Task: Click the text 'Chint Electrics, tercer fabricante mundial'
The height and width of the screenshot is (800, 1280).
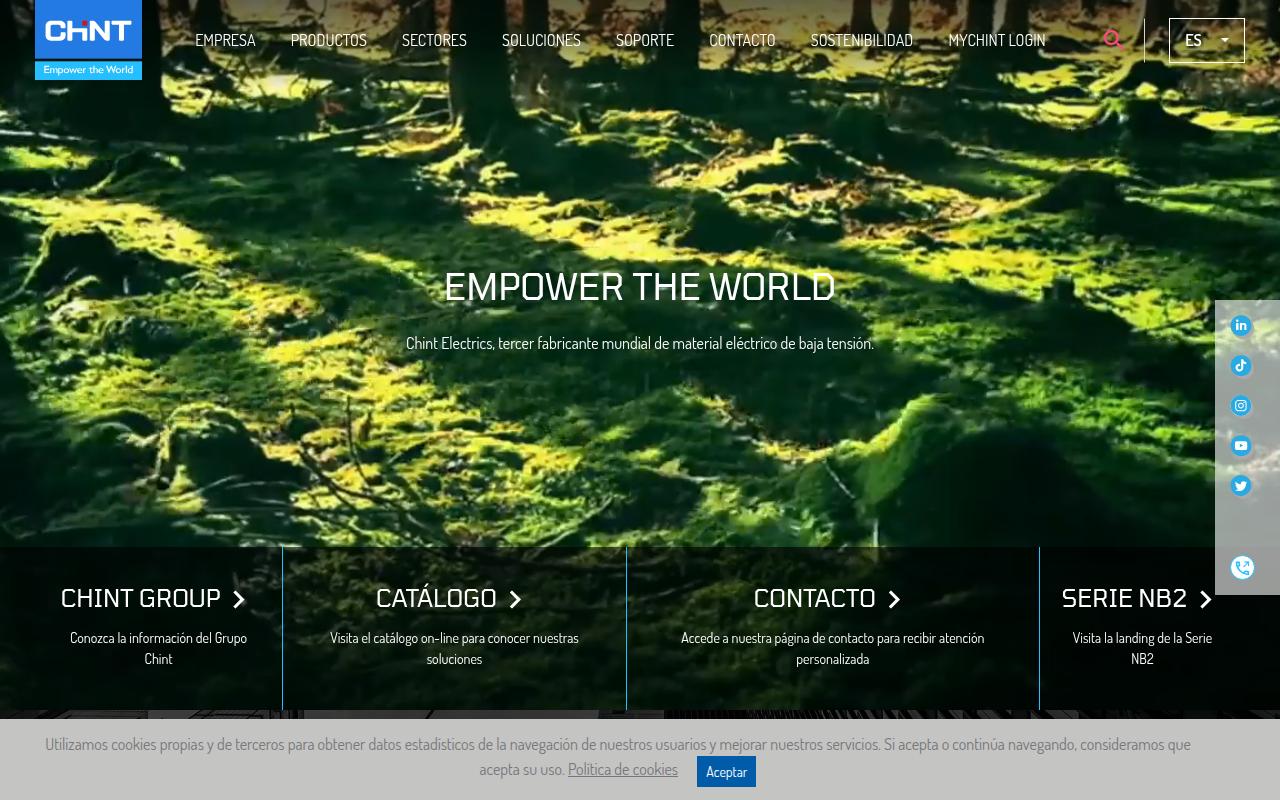Action: [x=640, y=343]
